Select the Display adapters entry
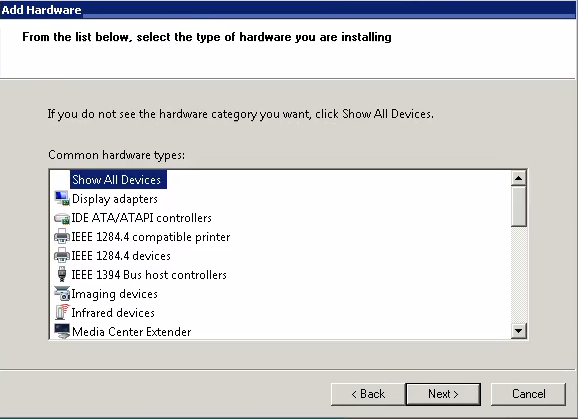578x419 pixels. click(x=115, y=199)
